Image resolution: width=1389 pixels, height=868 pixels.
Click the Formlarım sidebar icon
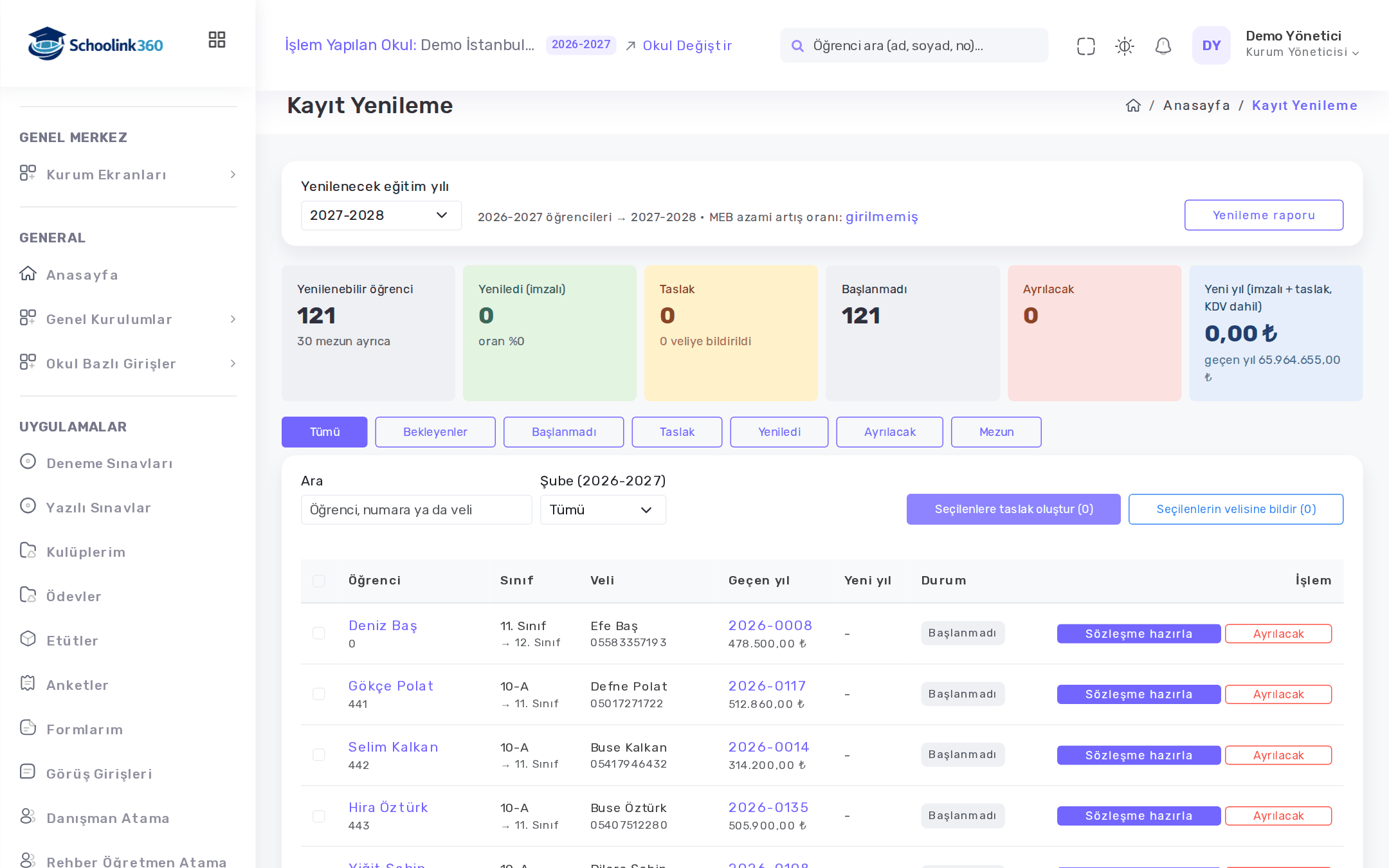tap(28, 728)
